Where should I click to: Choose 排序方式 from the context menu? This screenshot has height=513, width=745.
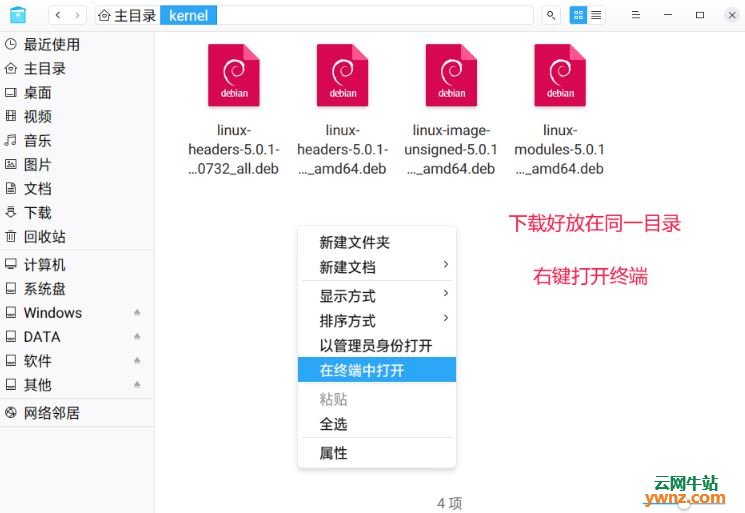click(x=377, y=321)
